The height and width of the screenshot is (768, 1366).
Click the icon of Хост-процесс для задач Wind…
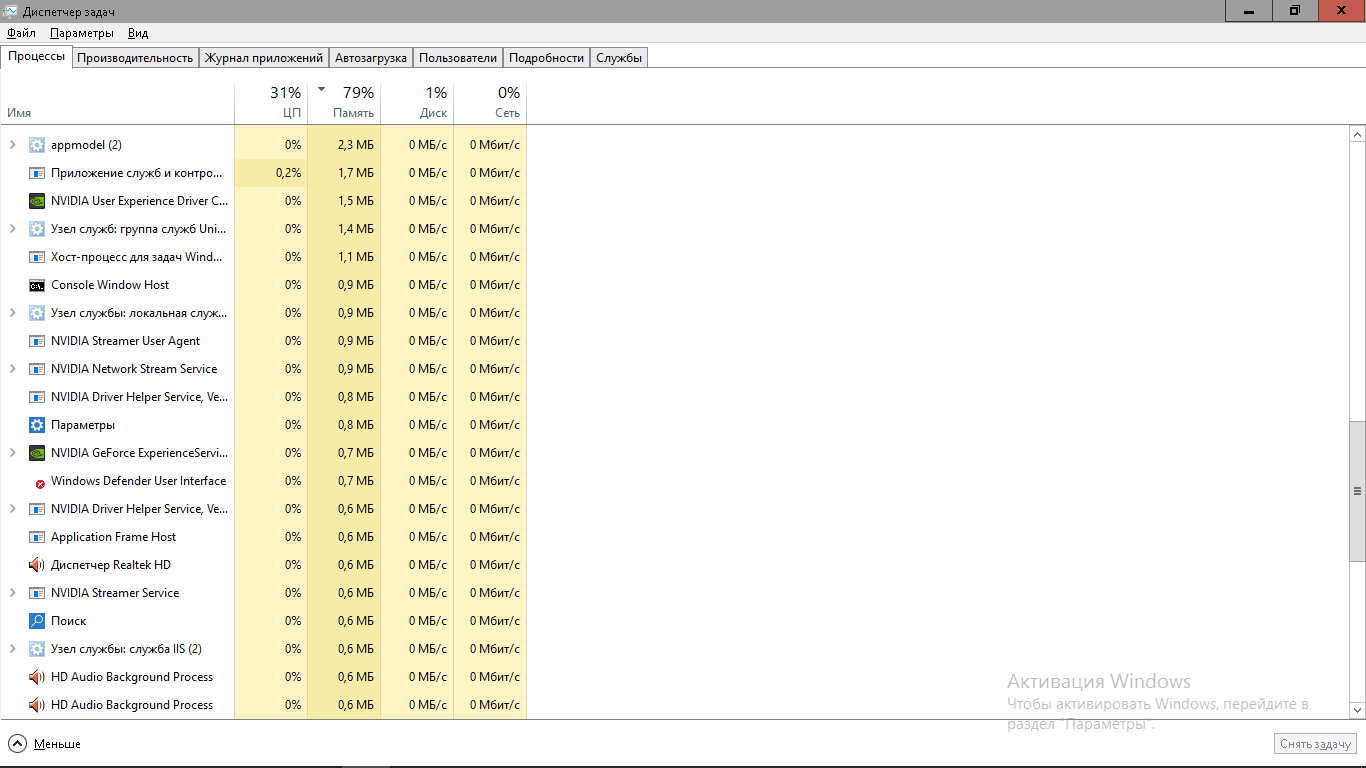click(37, 257)
